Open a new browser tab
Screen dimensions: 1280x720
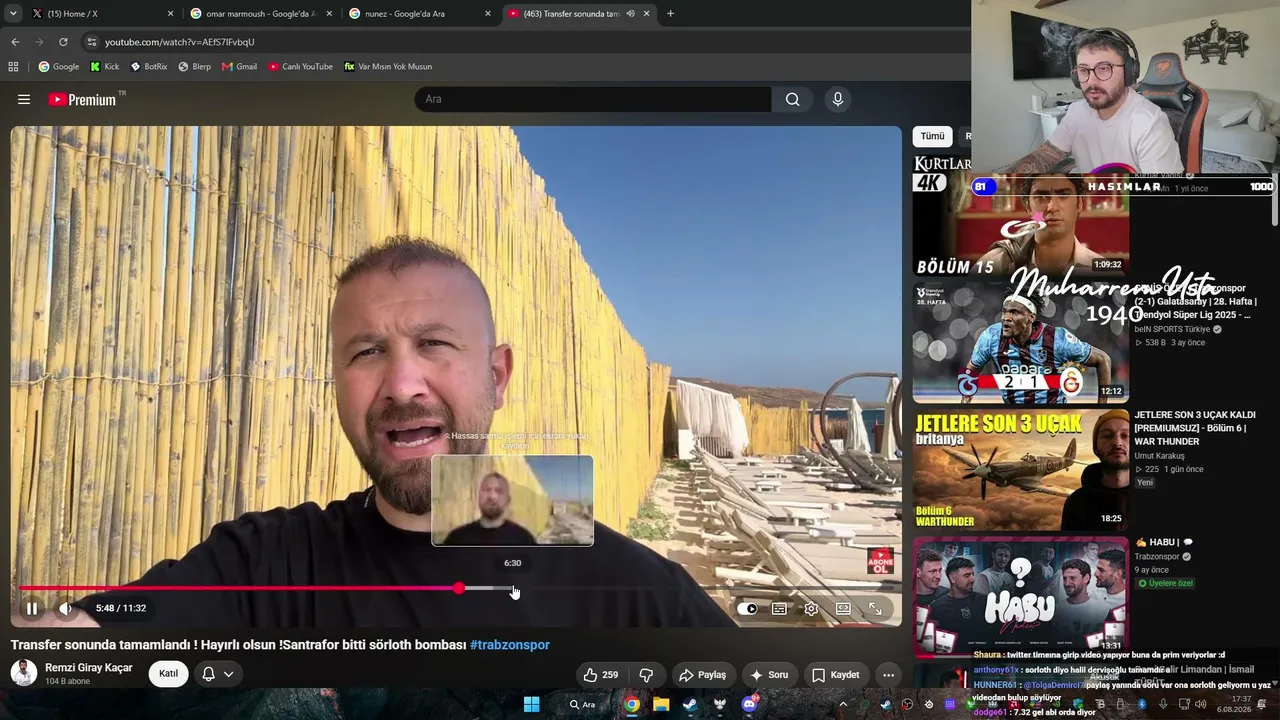click(x=670, y=14)
